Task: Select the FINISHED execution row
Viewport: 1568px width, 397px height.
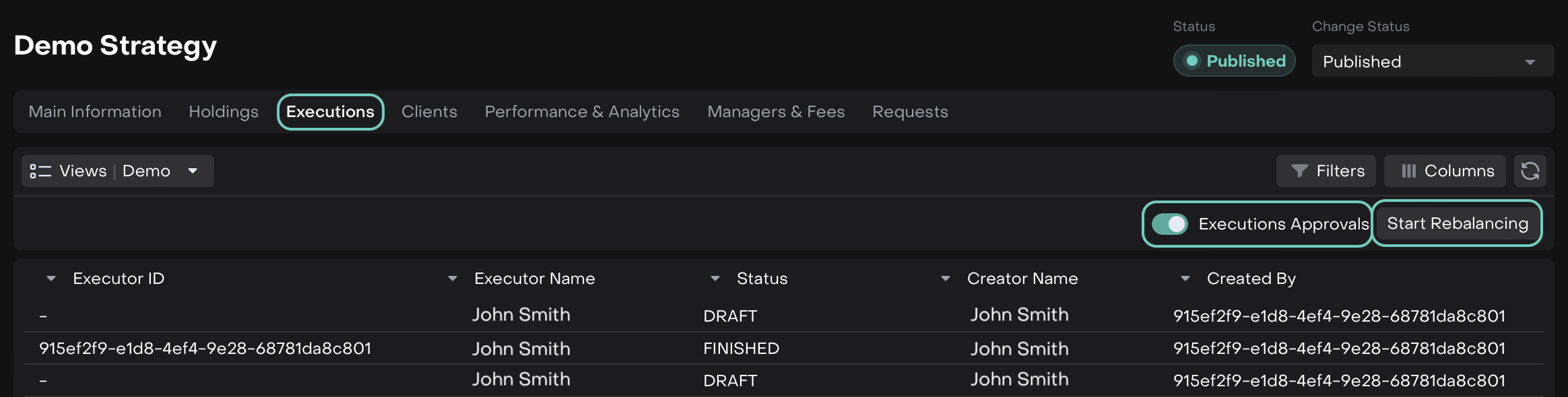Action: [x=741, y=349]
